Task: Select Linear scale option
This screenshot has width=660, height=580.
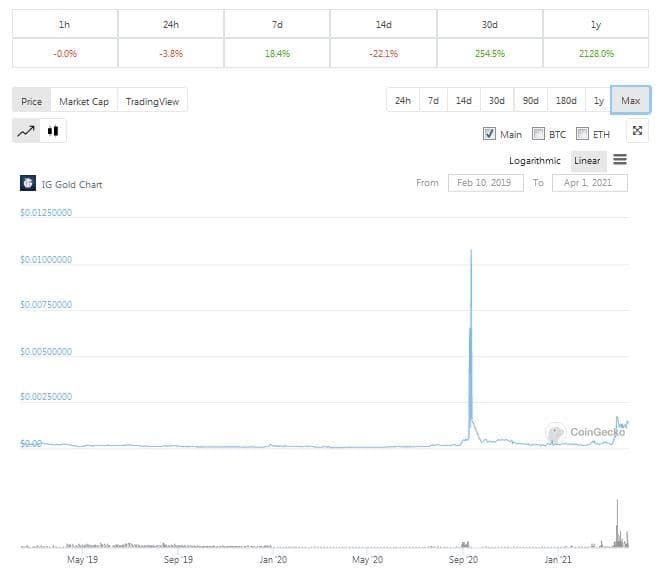Action: pos(587,161)
